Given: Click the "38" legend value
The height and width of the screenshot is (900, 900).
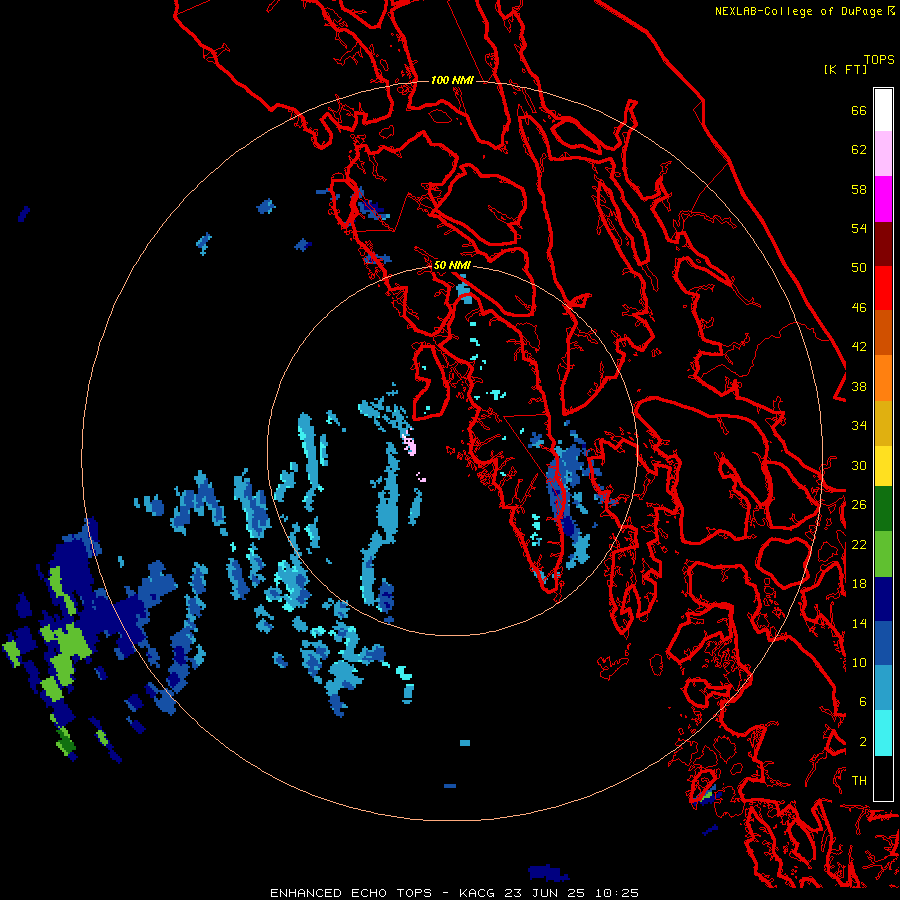Looking at the screenshot, I should [x=859, y=386].
